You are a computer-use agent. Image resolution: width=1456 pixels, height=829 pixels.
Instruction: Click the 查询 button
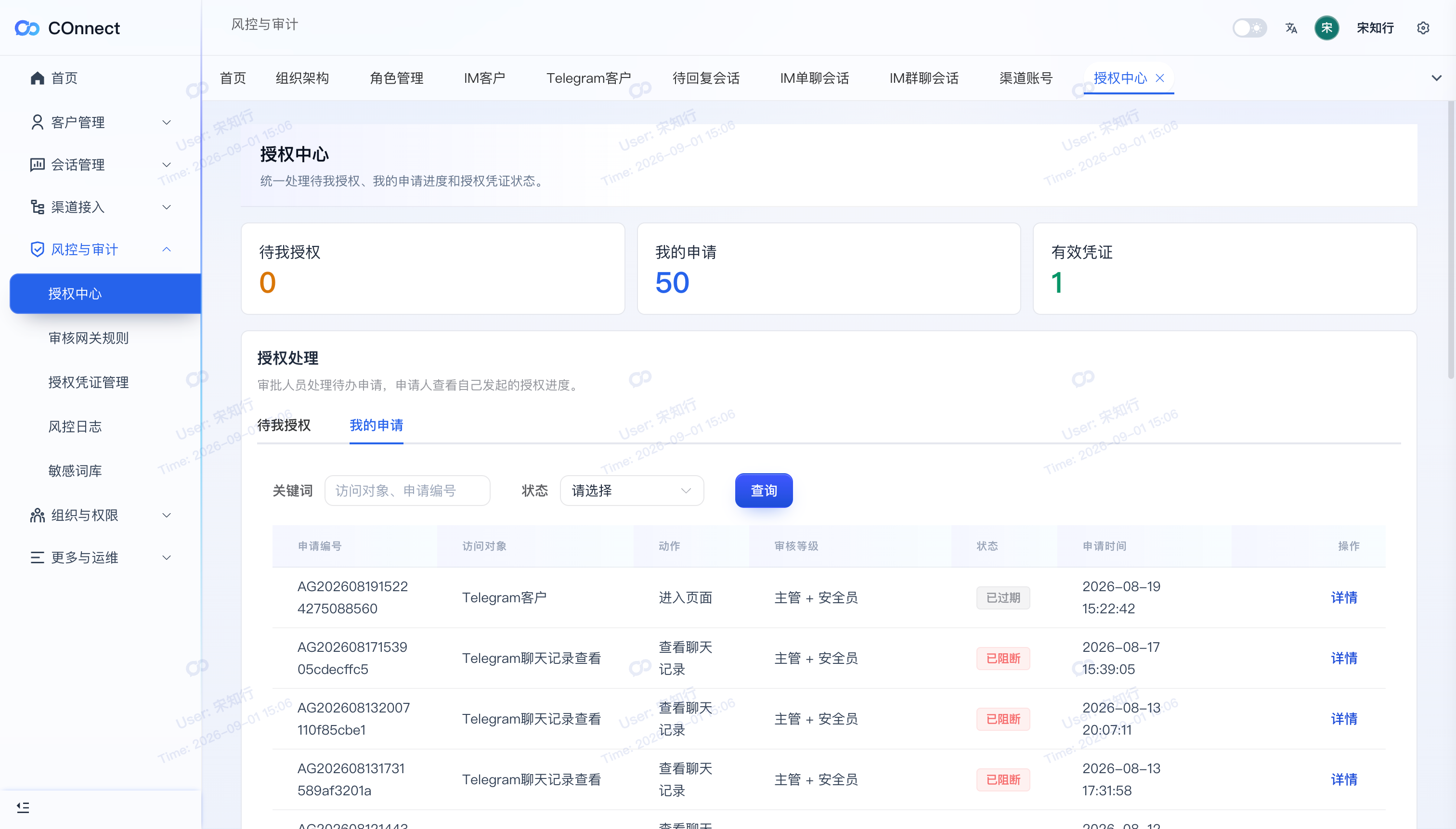(x=764, y=491)
